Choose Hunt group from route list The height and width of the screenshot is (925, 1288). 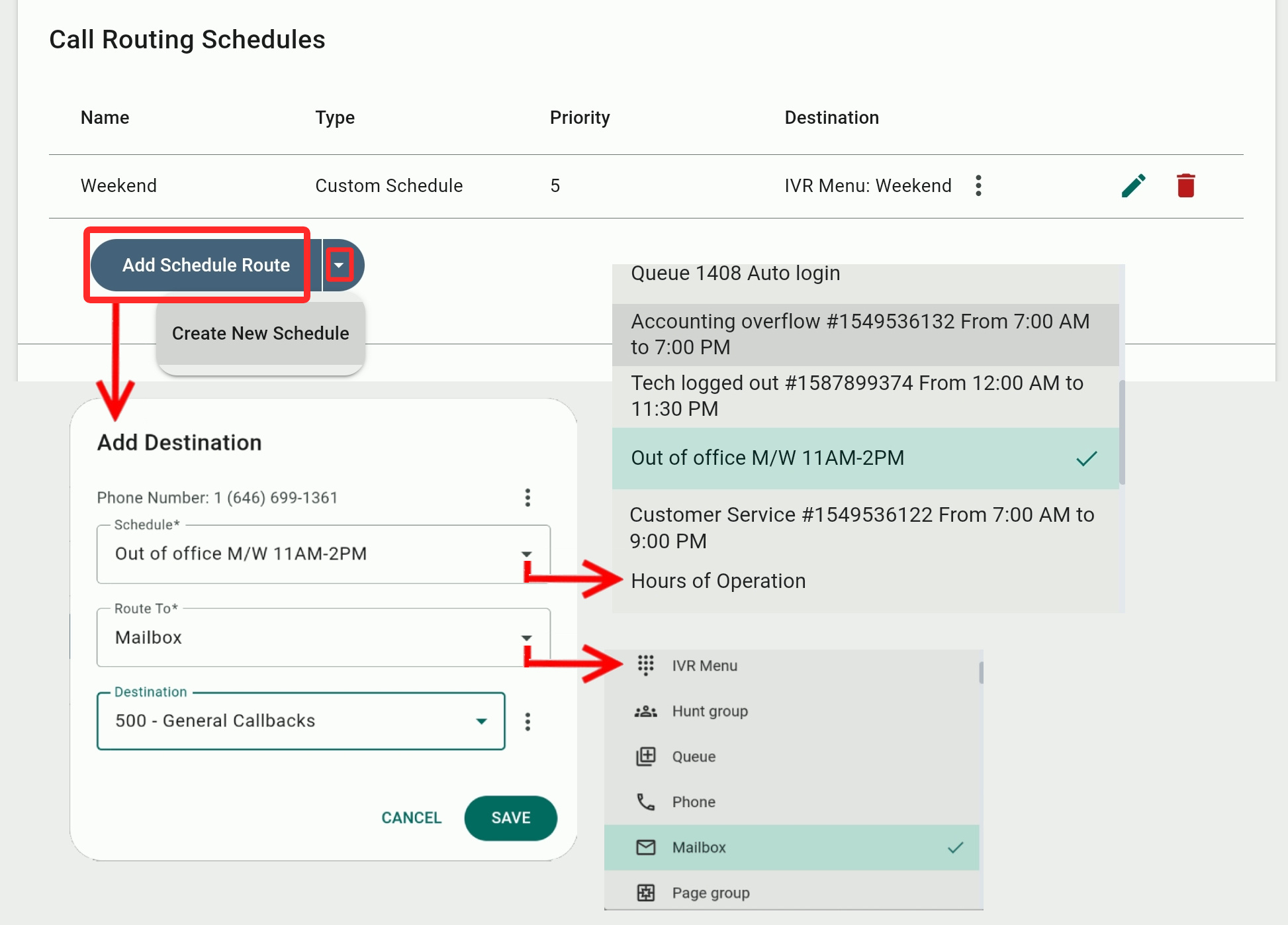click(x=710, y=711)
